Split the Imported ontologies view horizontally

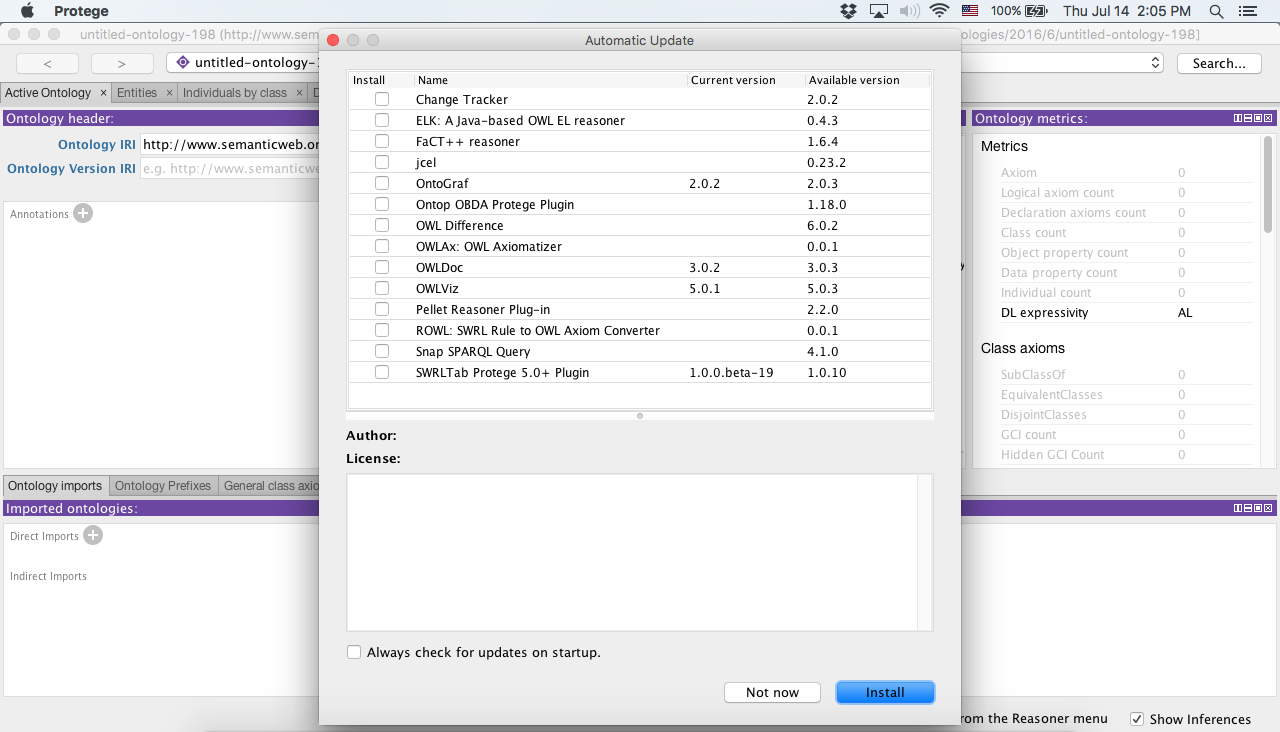(1248, 508)
